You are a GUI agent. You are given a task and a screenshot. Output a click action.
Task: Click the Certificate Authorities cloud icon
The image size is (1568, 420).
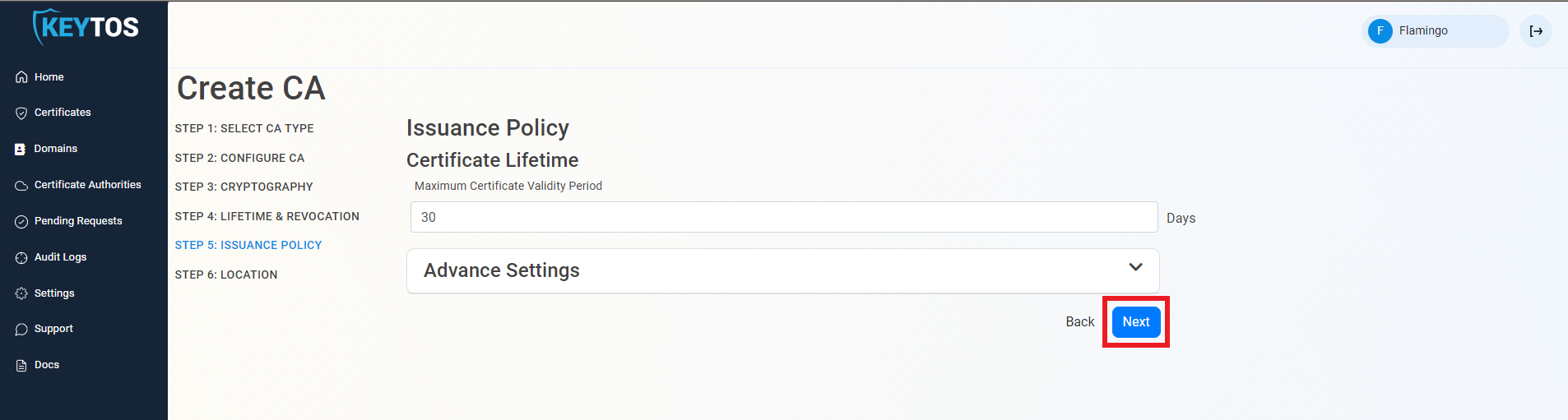[21, 186]
